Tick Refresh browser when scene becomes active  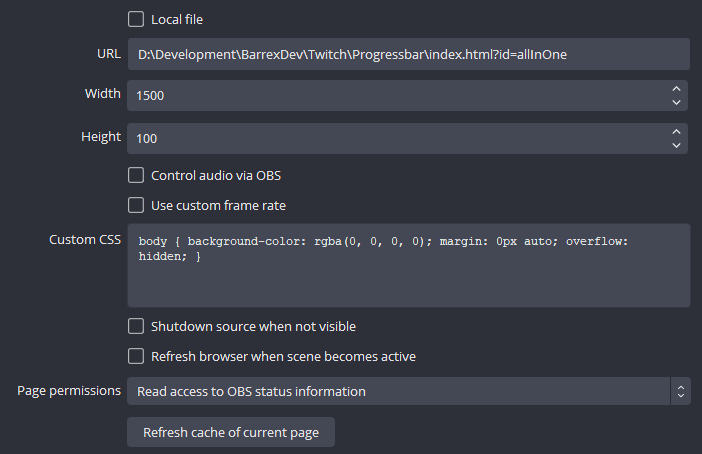coord(136,356)
